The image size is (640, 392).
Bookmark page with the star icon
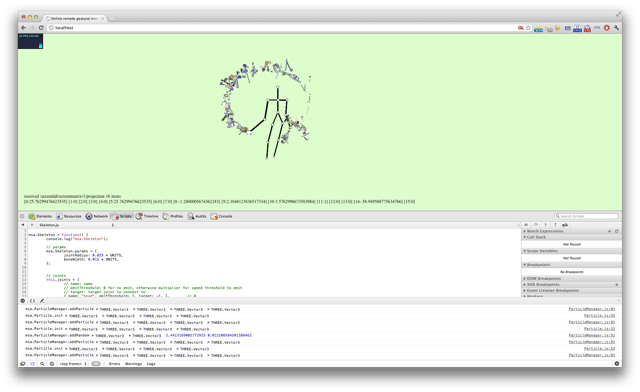pos(528,28)
